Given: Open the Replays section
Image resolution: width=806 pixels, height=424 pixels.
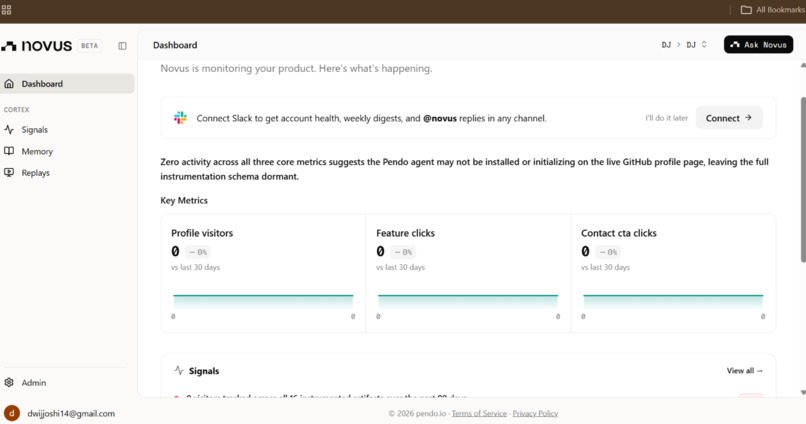Looking at the screenshot, I should click(x=67, y=173).
